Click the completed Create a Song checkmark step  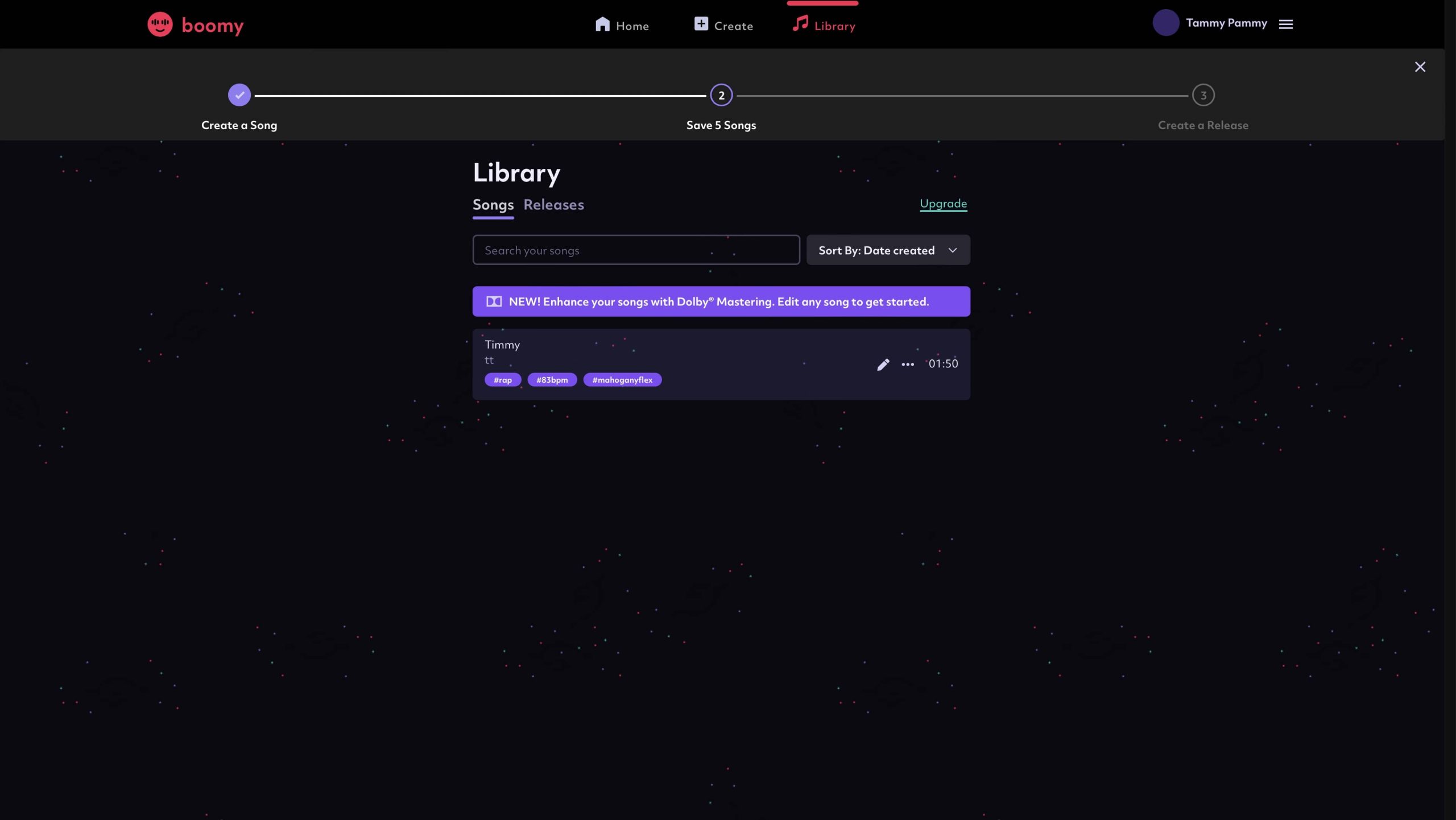239,96
